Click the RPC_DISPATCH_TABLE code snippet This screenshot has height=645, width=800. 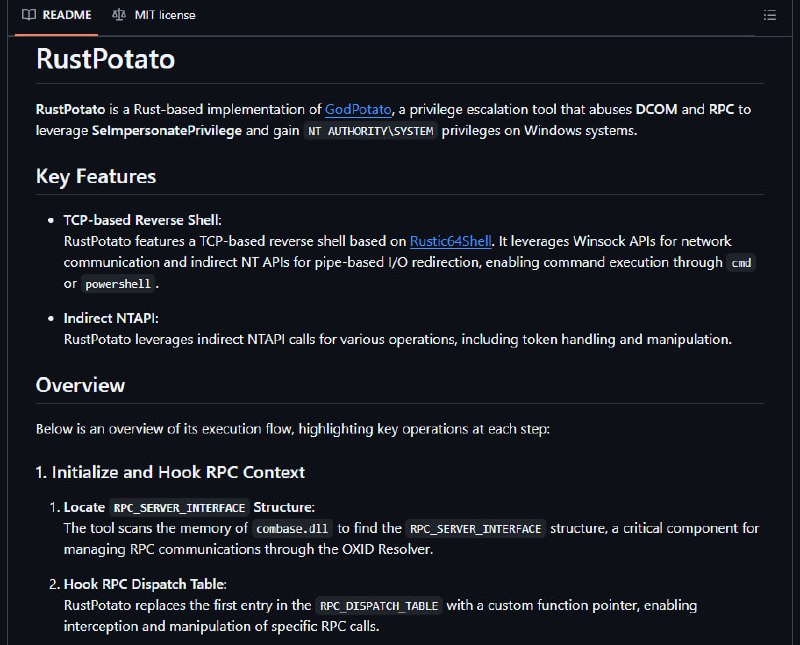(x=379, y=606)
